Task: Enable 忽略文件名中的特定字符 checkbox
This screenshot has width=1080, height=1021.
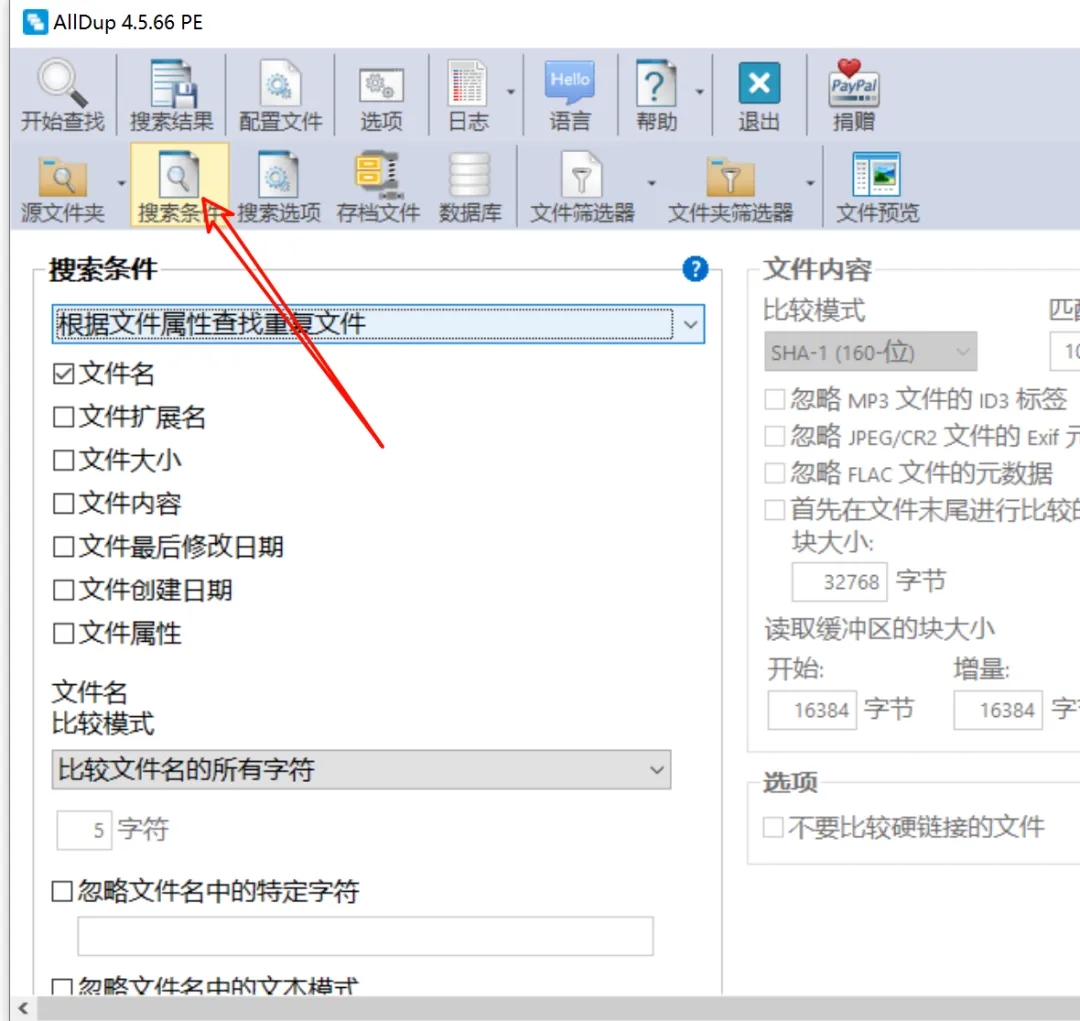Action: pos(62,891)
